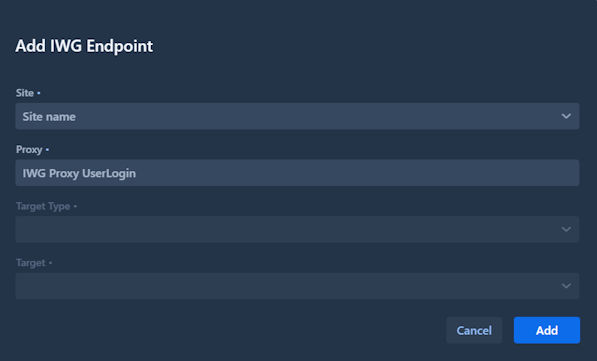Click the Cancel button
597x361 pixels.
[x=474, y=330]
